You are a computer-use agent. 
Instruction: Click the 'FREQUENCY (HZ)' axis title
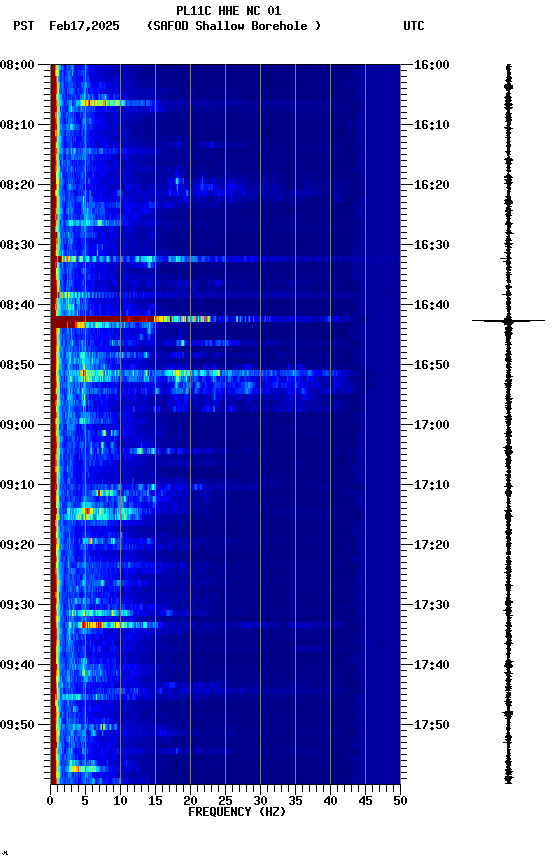(x=237, y=812)
